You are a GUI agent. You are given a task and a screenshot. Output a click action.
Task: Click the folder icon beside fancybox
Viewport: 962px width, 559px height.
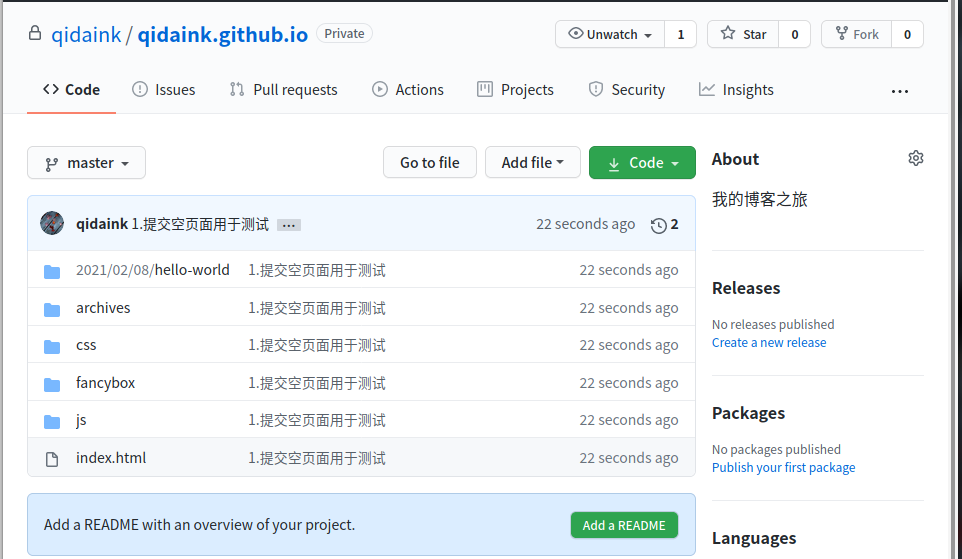pyautogui.click(x=52, y=384)
